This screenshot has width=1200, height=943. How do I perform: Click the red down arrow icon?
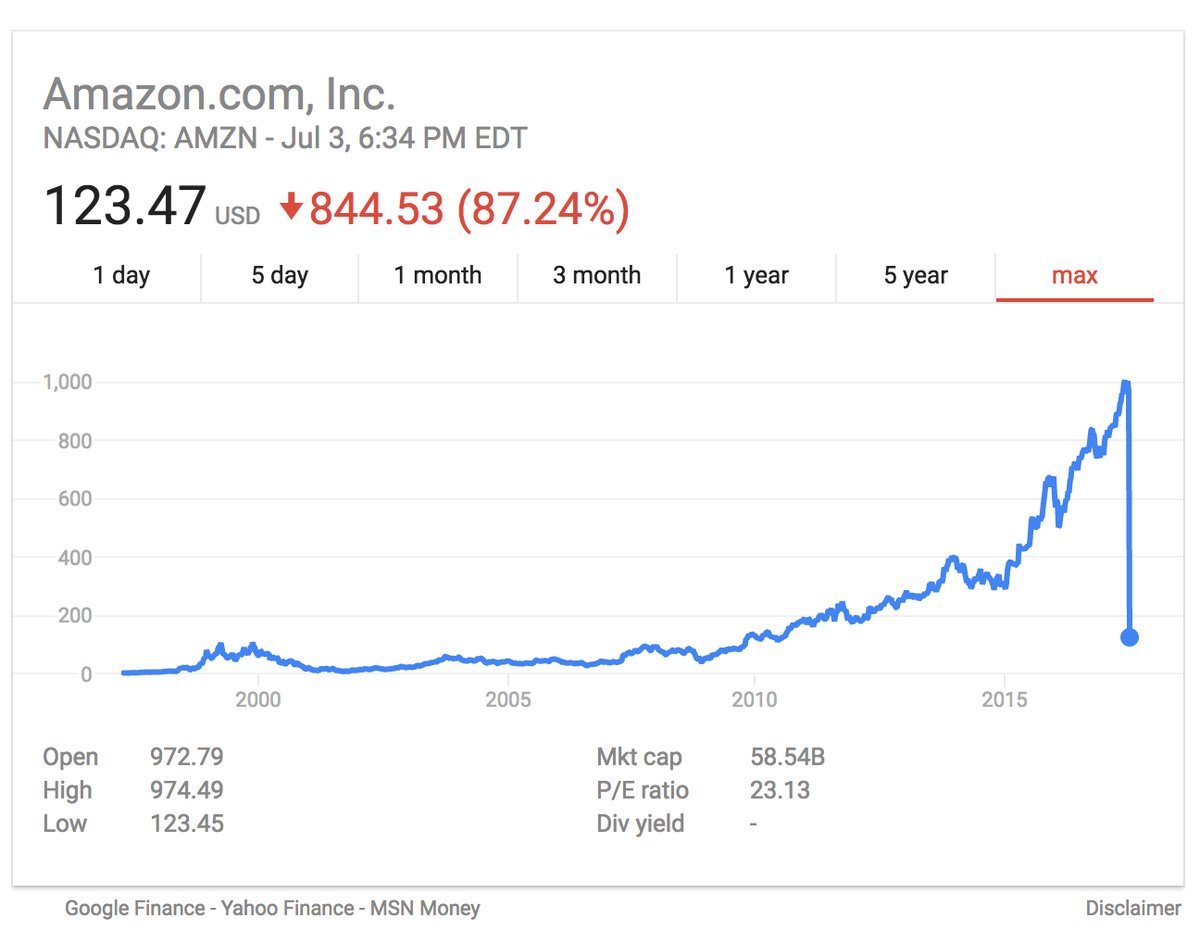click(291, 207)
